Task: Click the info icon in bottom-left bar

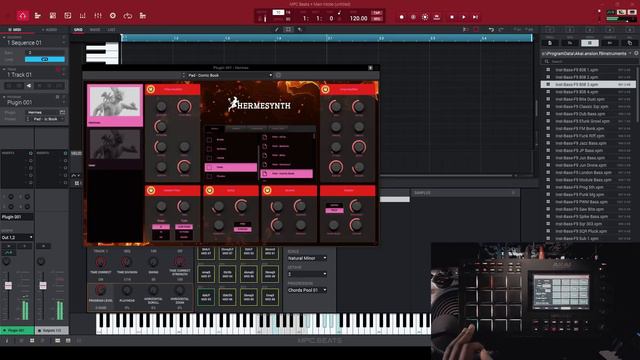Action: click(x=7, y=340)
